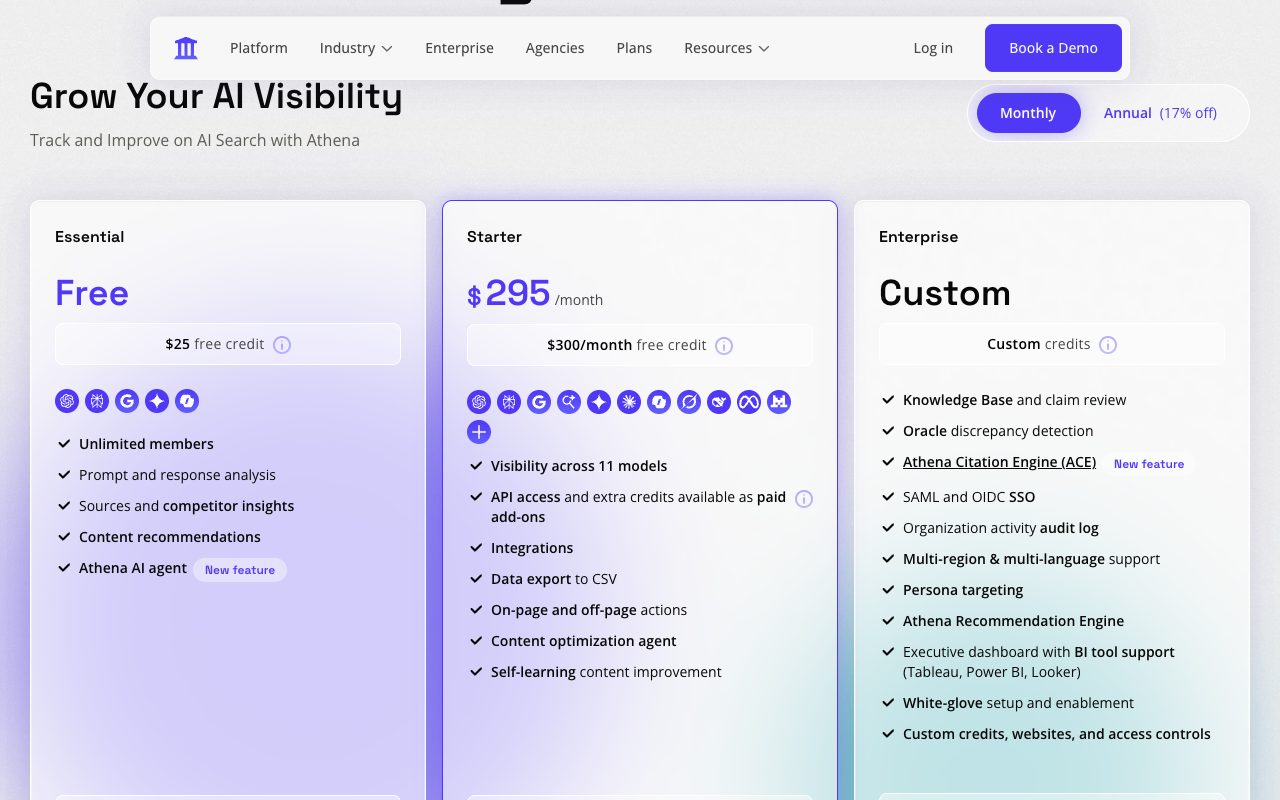The image size is (1280, 800).
Task: Open the Athena Citation Engine (ACE) link
Action: point(999,462)
